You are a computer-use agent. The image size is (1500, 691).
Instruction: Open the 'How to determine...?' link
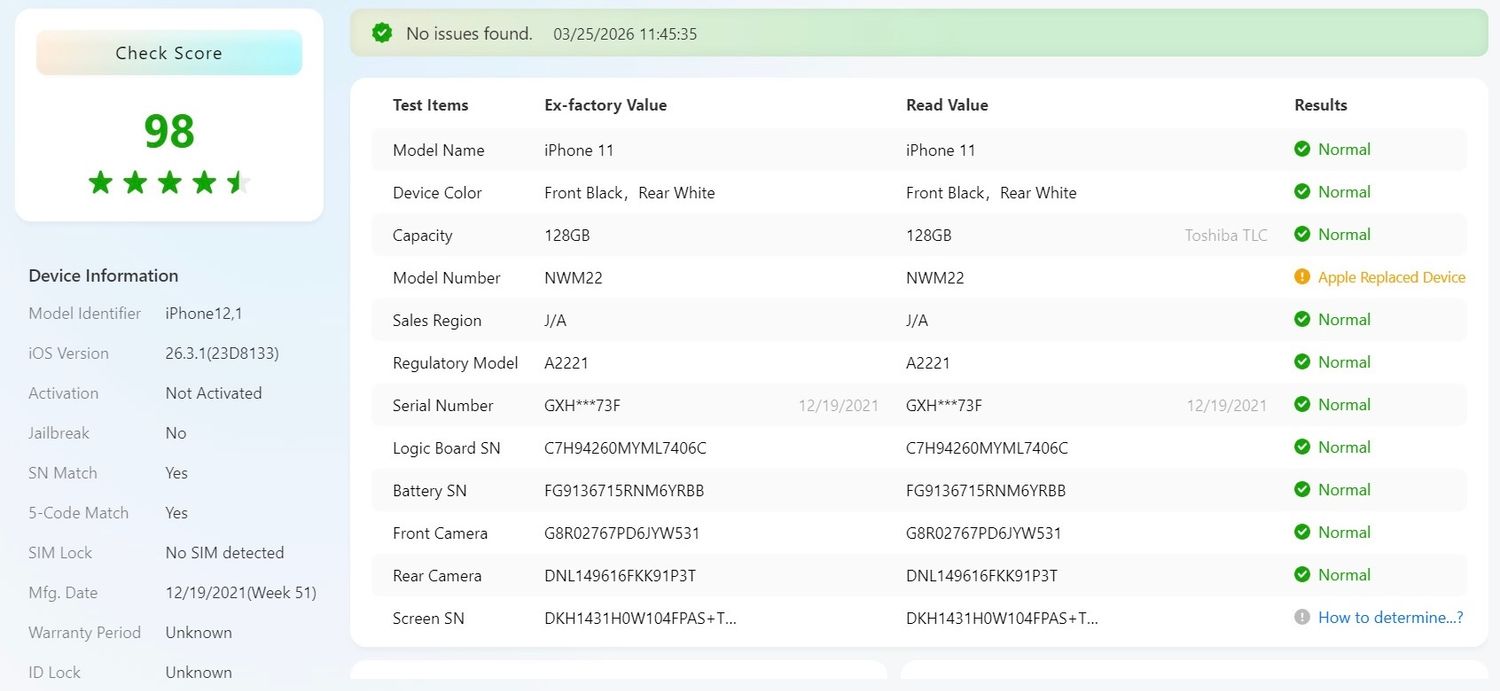coord(1390,618)
